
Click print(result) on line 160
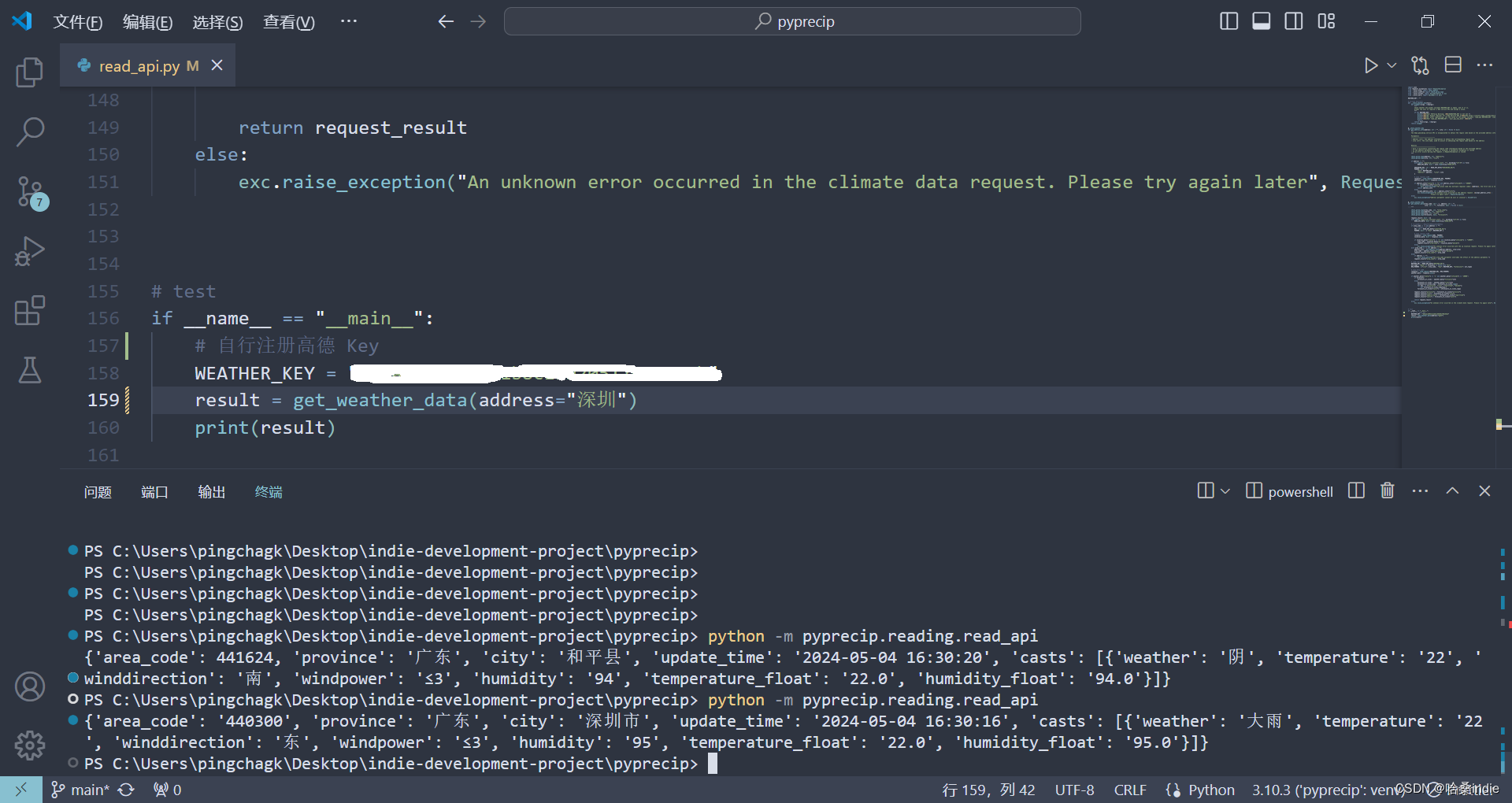265,427
